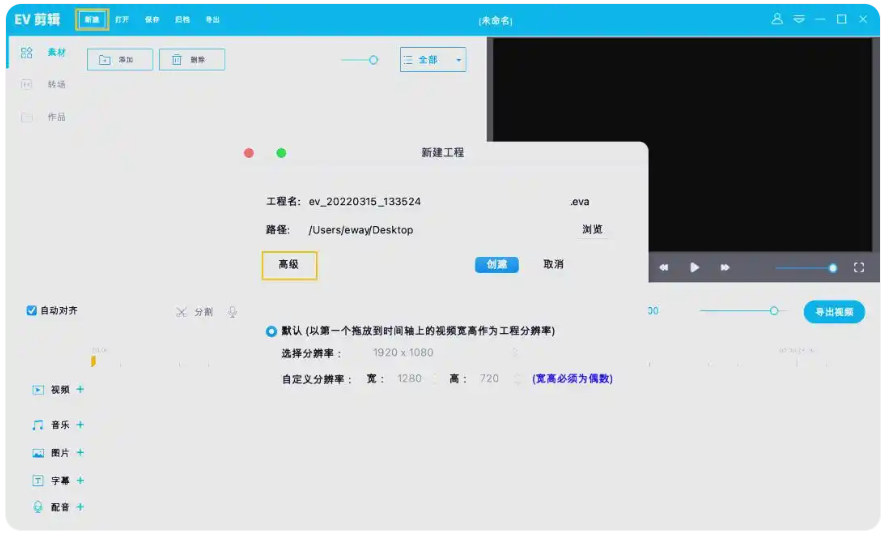Add a dubbing track with 配音 plus
885x533 pixels.
click(80, 506)
